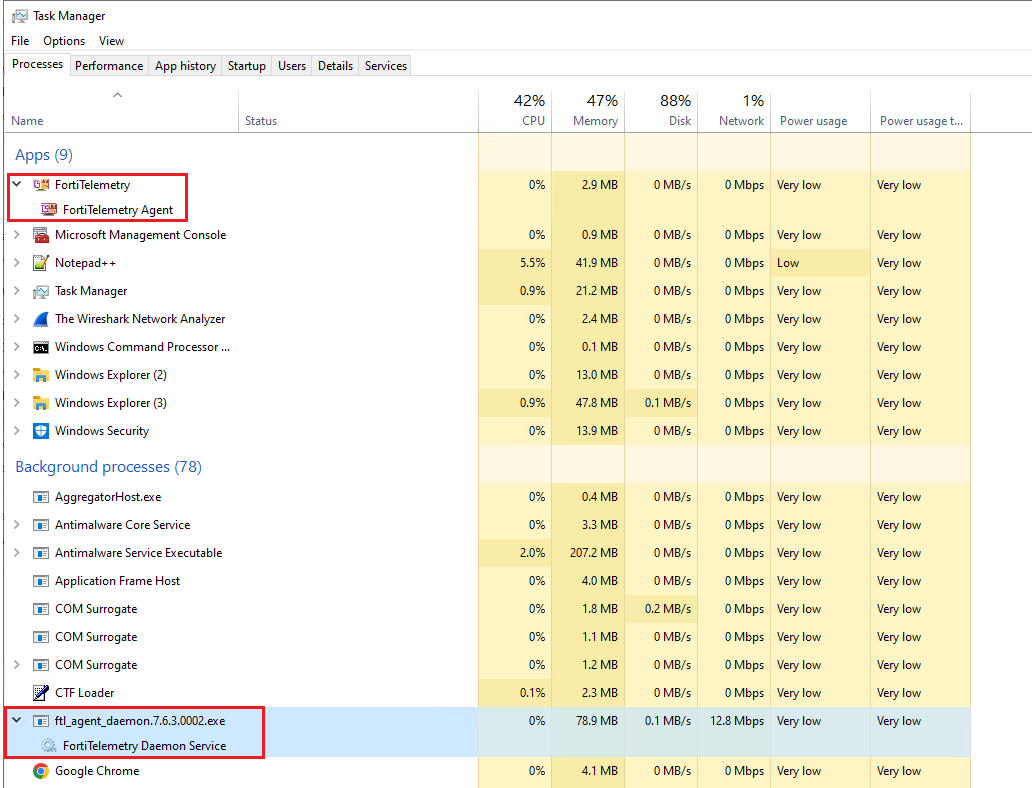The height and width of the screenshot is (788, 1032).
Task: Click the Windows Command Processor icon
Action: [x=41, y=347]
